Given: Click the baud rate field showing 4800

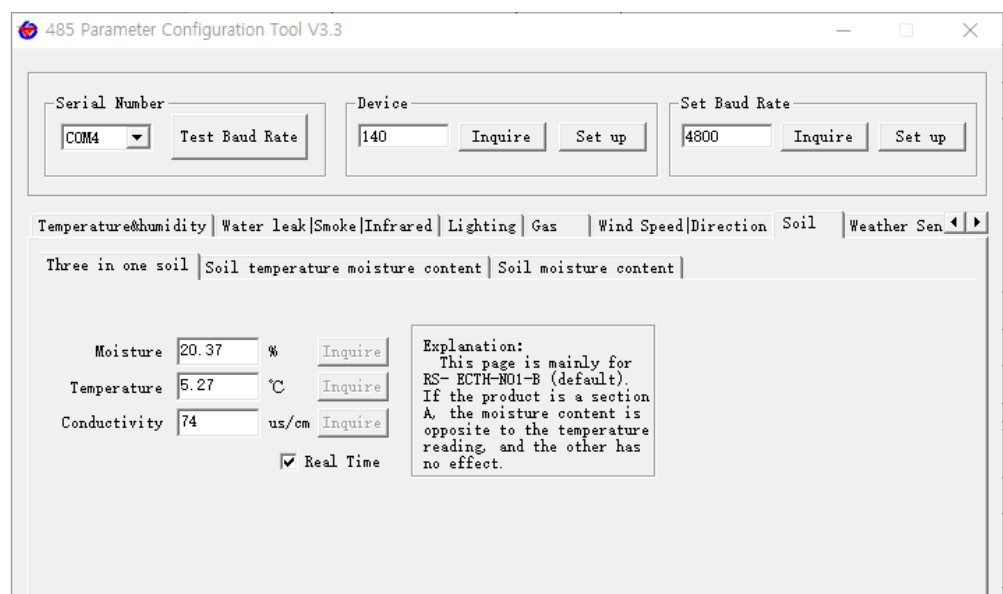Looking at the screenshot, I should [x=726, y=136].
